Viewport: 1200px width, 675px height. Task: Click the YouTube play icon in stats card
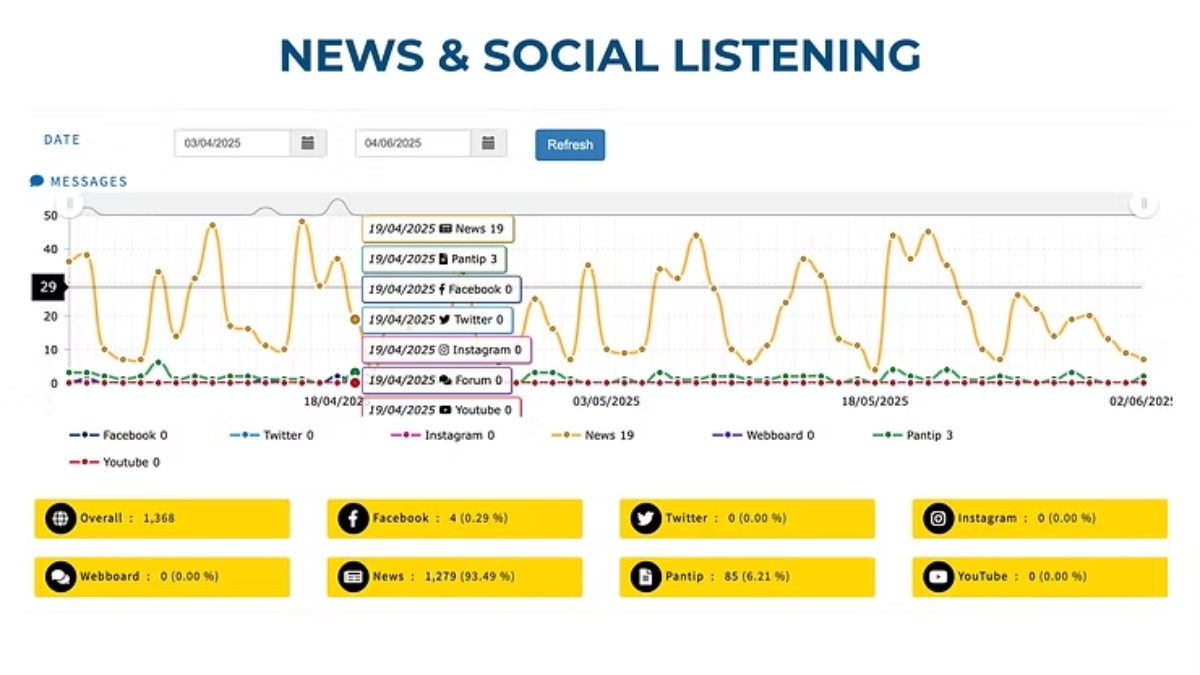pyautogui.click(x=938, y=577)
